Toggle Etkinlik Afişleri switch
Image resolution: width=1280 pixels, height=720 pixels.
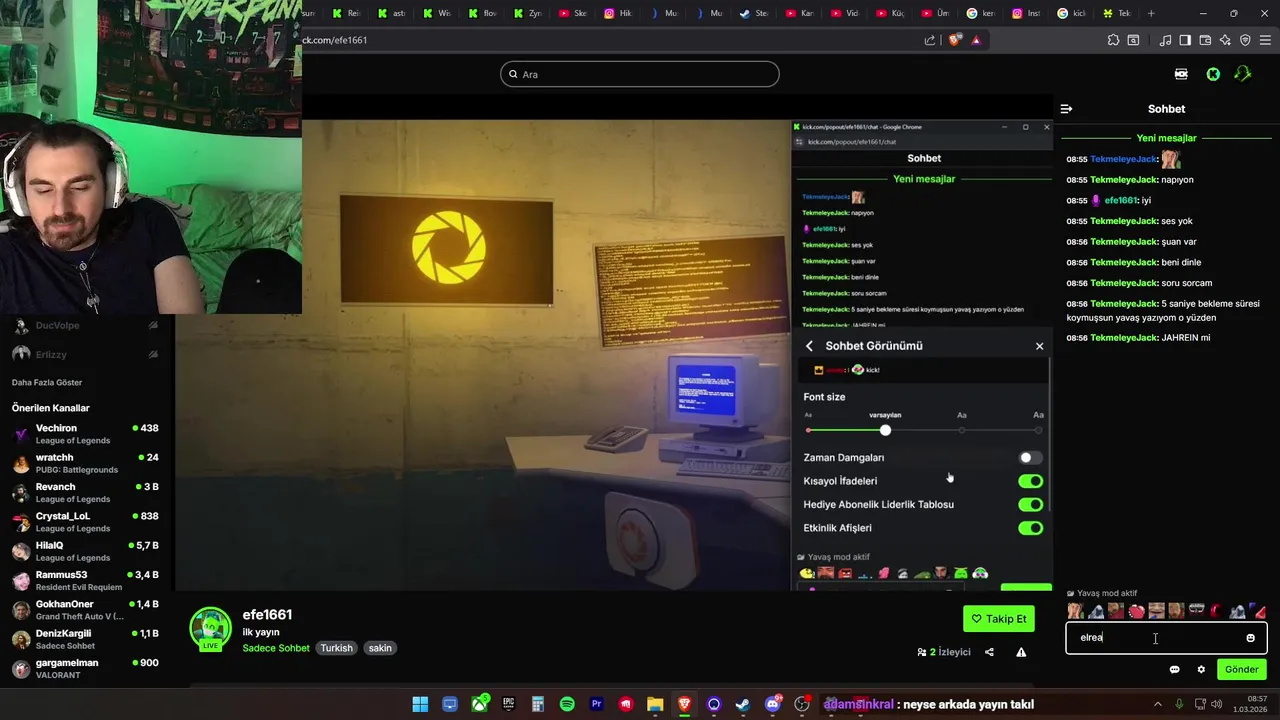pyautogui.click(x=1030, y=528)
